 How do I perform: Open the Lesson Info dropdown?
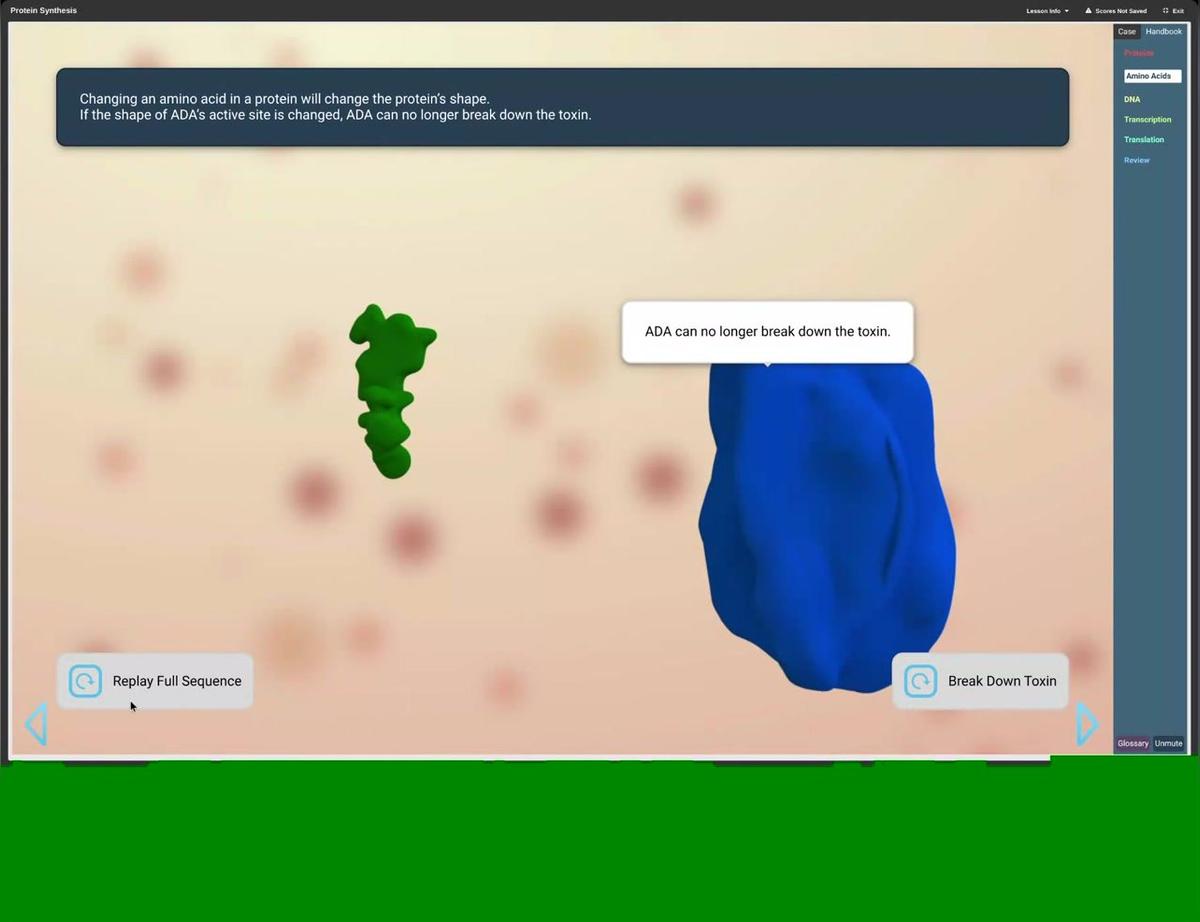click(1045, 11)
